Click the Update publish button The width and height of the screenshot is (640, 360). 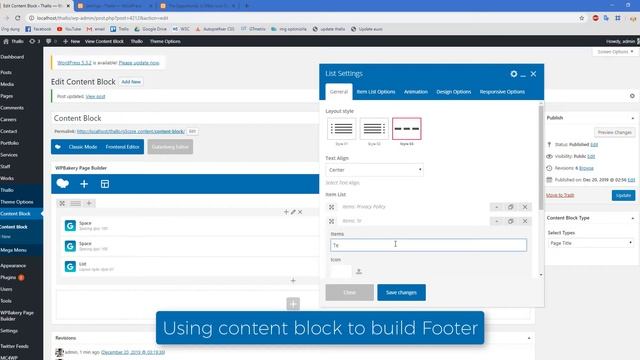[x=623, y=196]
